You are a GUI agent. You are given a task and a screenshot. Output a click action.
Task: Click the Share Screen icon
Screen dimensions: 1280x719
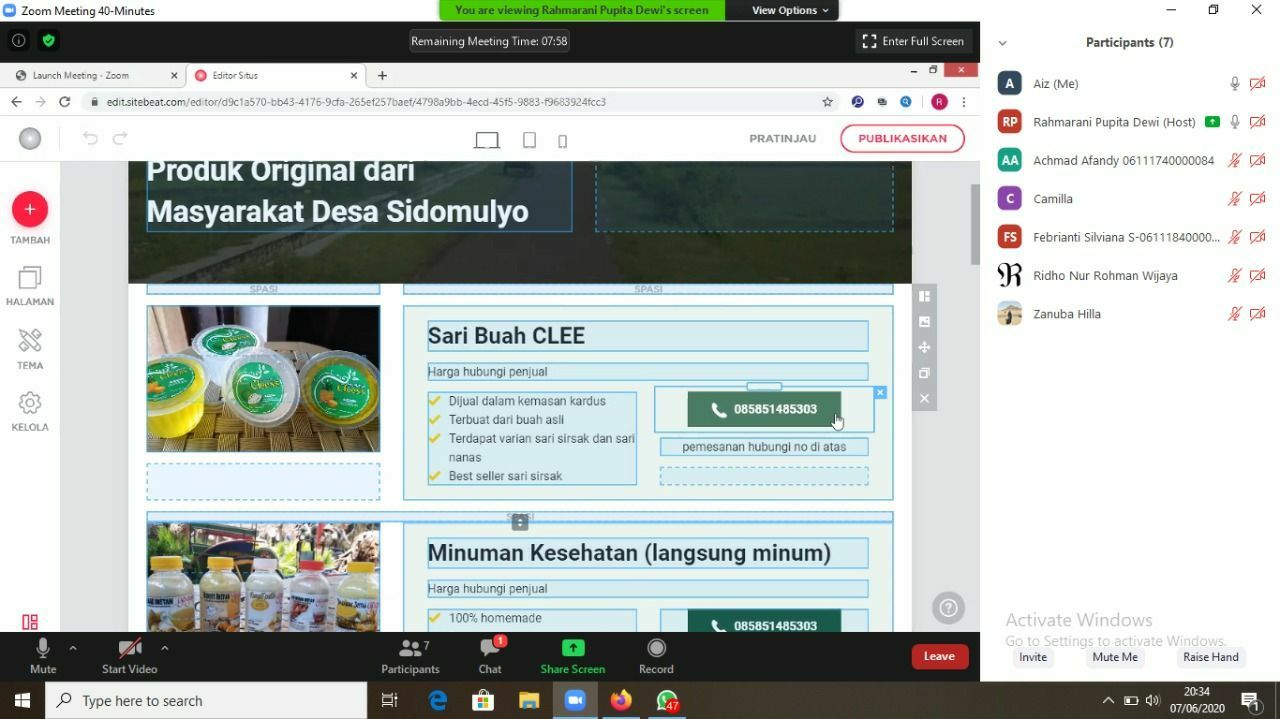572,648
